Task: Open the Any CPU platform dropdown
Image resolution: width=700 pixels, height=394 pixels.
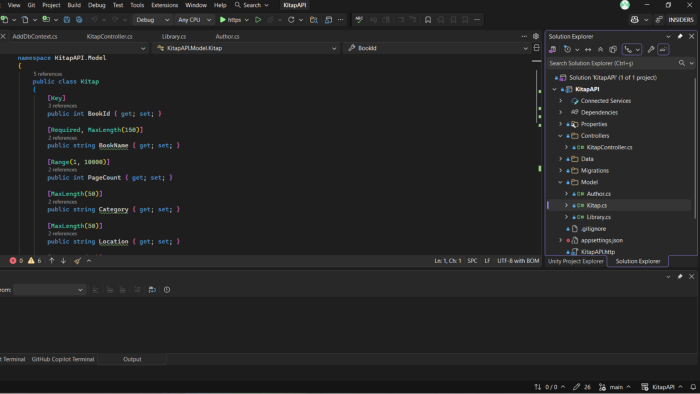Action: click(194, 20)
